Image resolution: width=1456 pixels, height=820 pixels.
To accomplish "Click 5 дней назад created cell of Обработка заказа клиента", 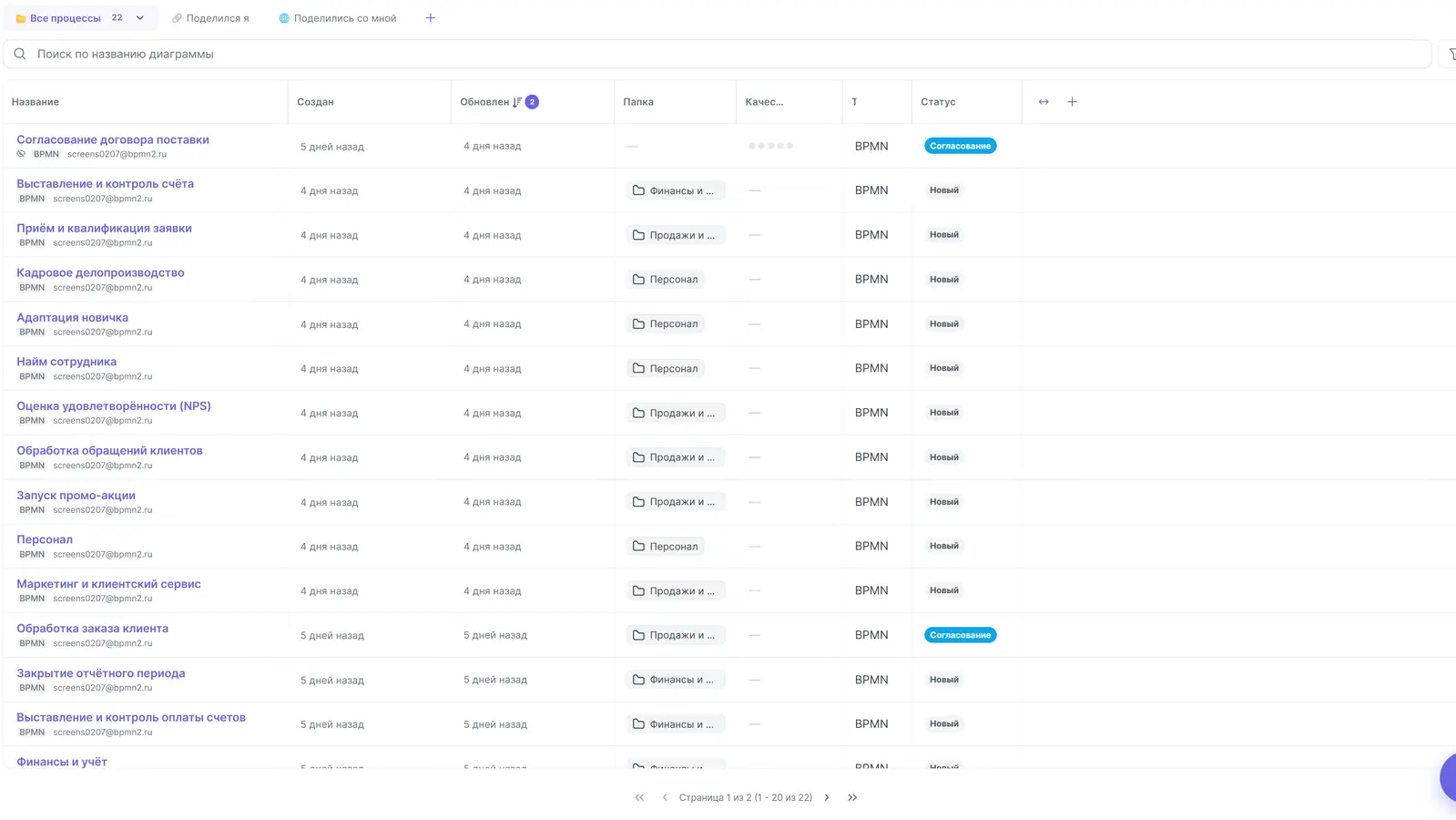I will coord(332,636).
